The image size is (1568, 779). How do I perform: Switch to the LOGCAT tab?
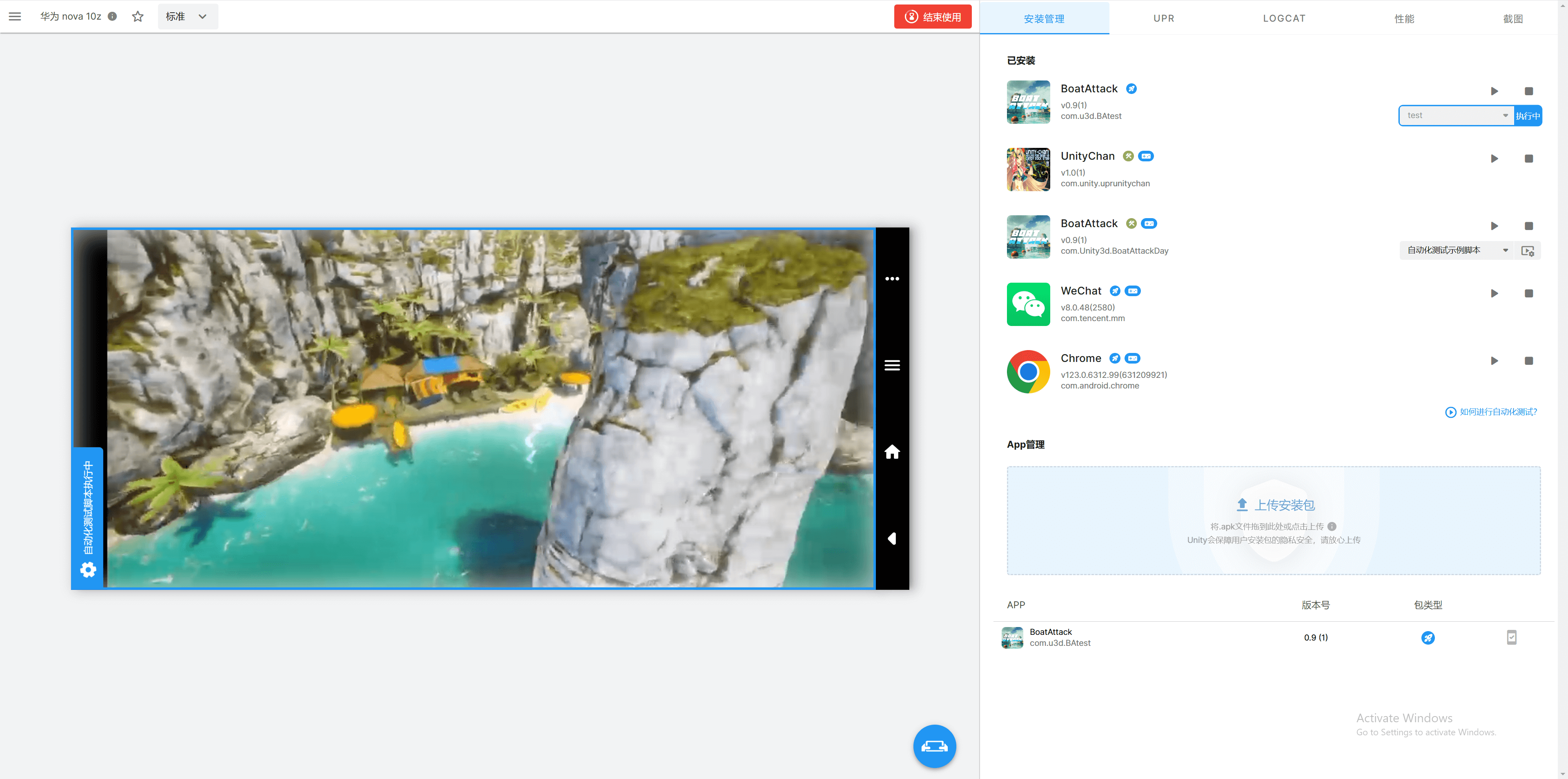(1284, 18)
